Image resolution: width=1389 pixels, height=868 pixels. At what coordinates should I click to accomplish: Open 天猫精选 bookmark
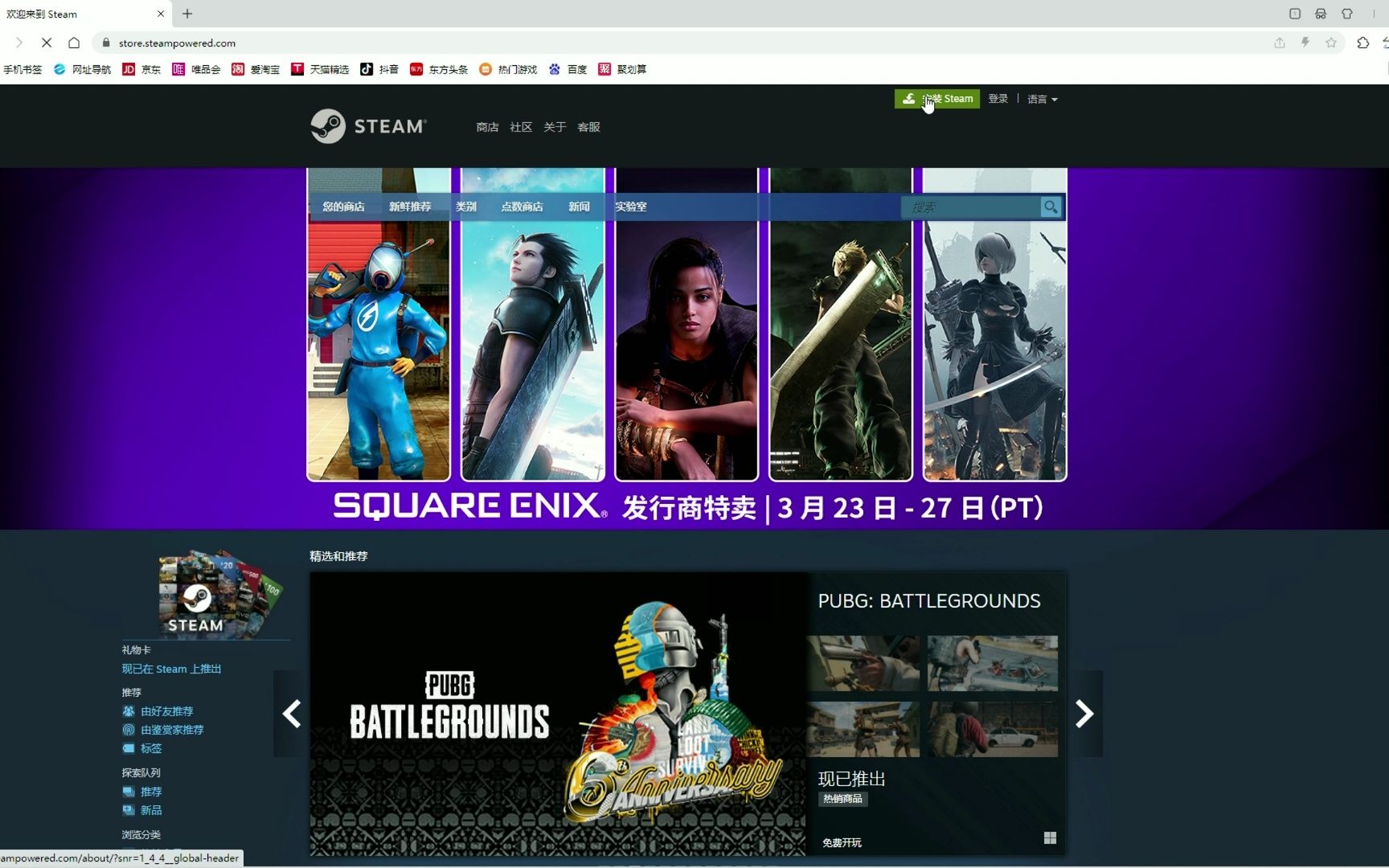click(320, 69)
